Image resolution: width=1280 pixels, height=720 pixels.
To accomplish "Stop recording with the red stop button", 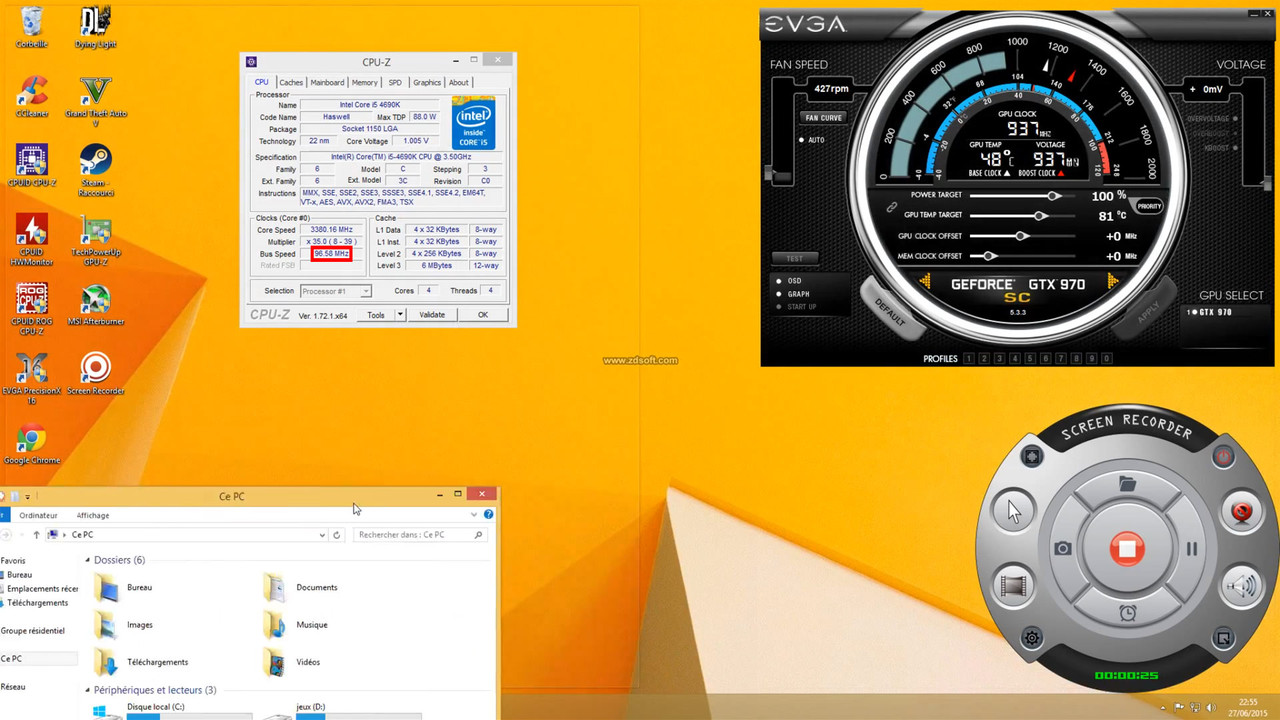I will click(x=1127, y=549).
